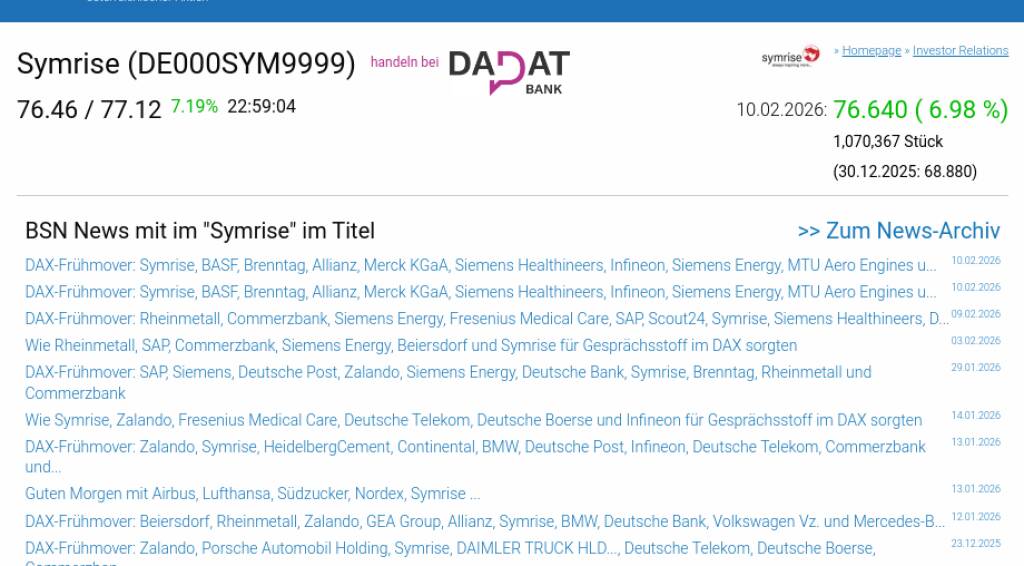Click the 76.46 / 77.12 bid-ask quote
Screen dimensions: 1024x566
coord(89,109)
